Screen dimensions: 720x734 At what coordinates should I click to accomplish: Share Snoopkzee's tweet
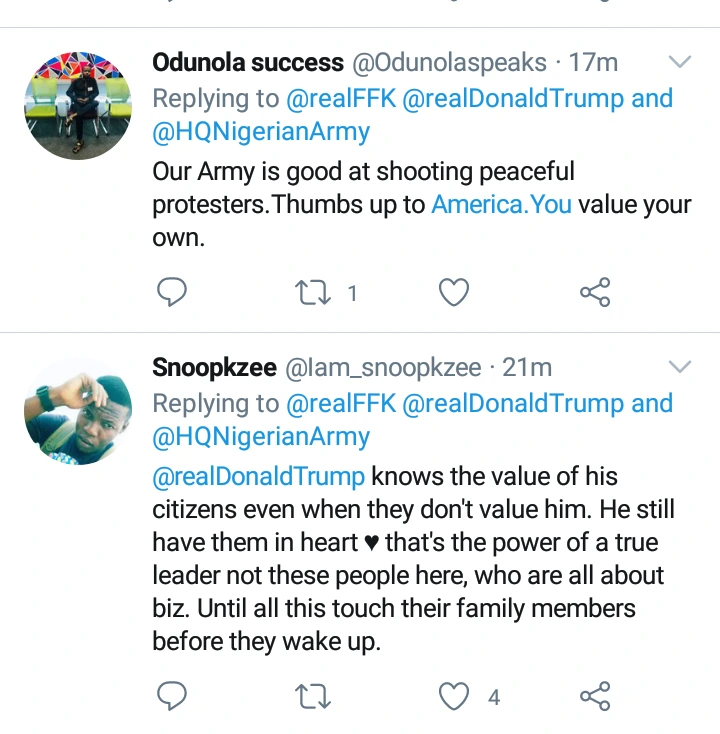[595, 696]
